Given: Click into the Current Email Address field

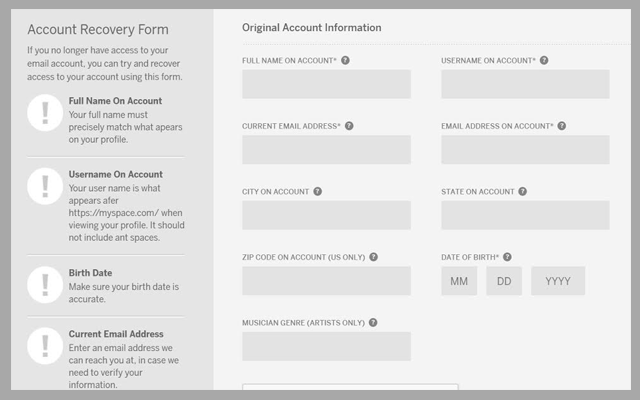Looking at the screenshot, I should pyautogui.click(x=326, y=150).
